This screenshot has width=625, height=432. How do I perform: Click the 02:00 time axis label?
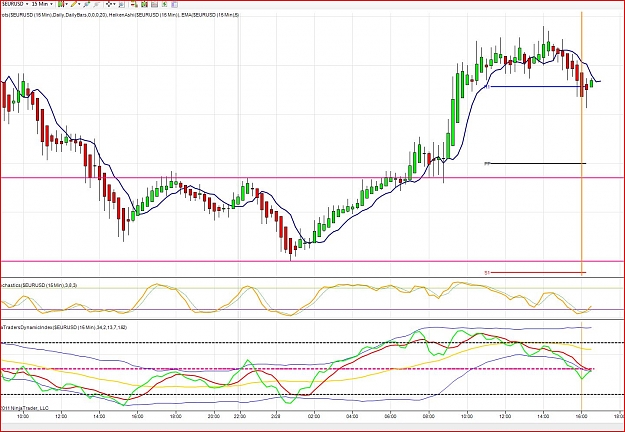(314, 416)
